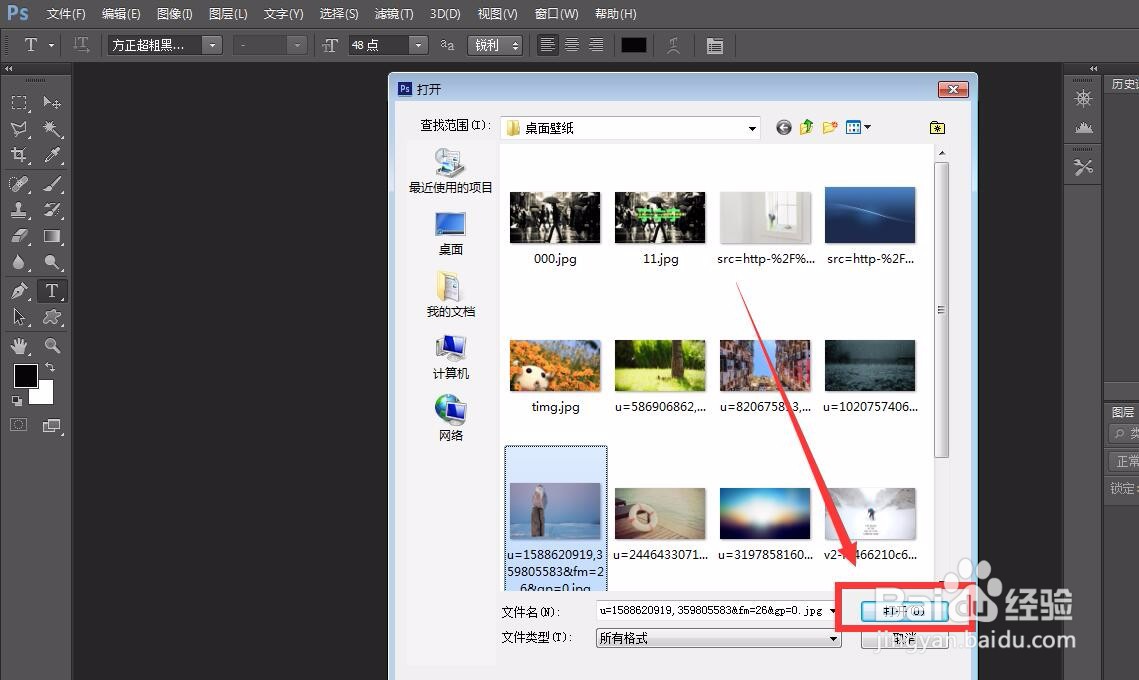
Task: Toggle text orientation button
Action: tap(81, 45)
